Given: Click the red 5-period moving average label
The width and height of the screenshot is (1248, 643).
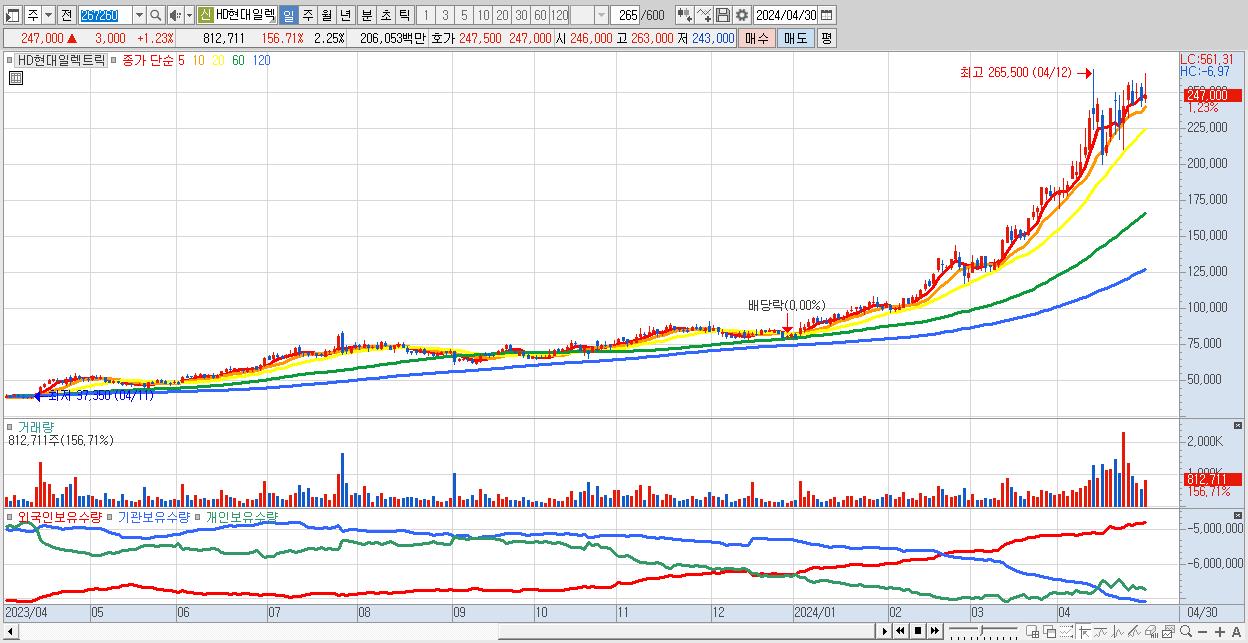Looking at the screenshot, I should tap(181, 60).
